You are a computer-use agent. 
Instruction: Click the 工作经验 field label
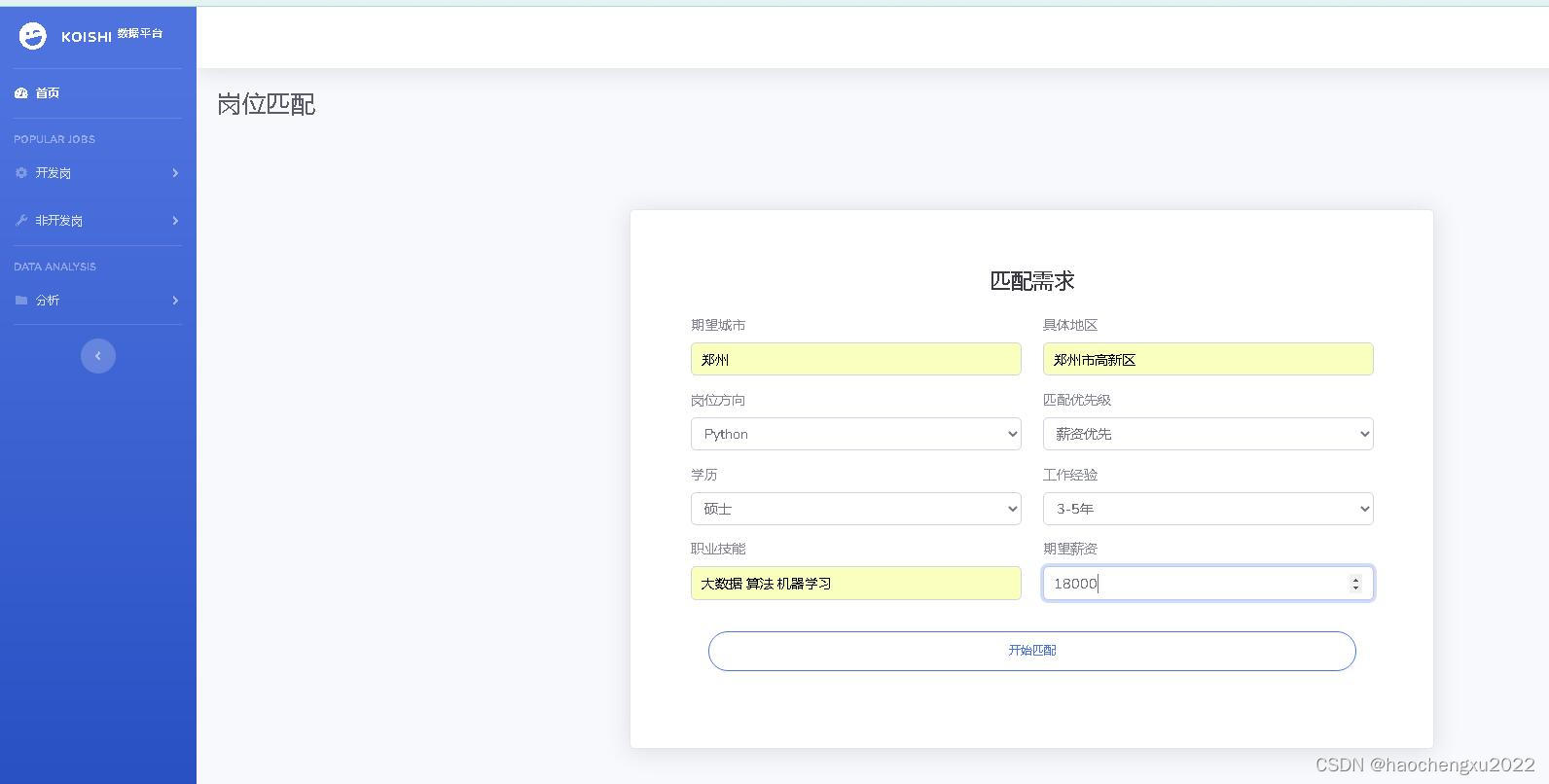tap(1070, 475)
